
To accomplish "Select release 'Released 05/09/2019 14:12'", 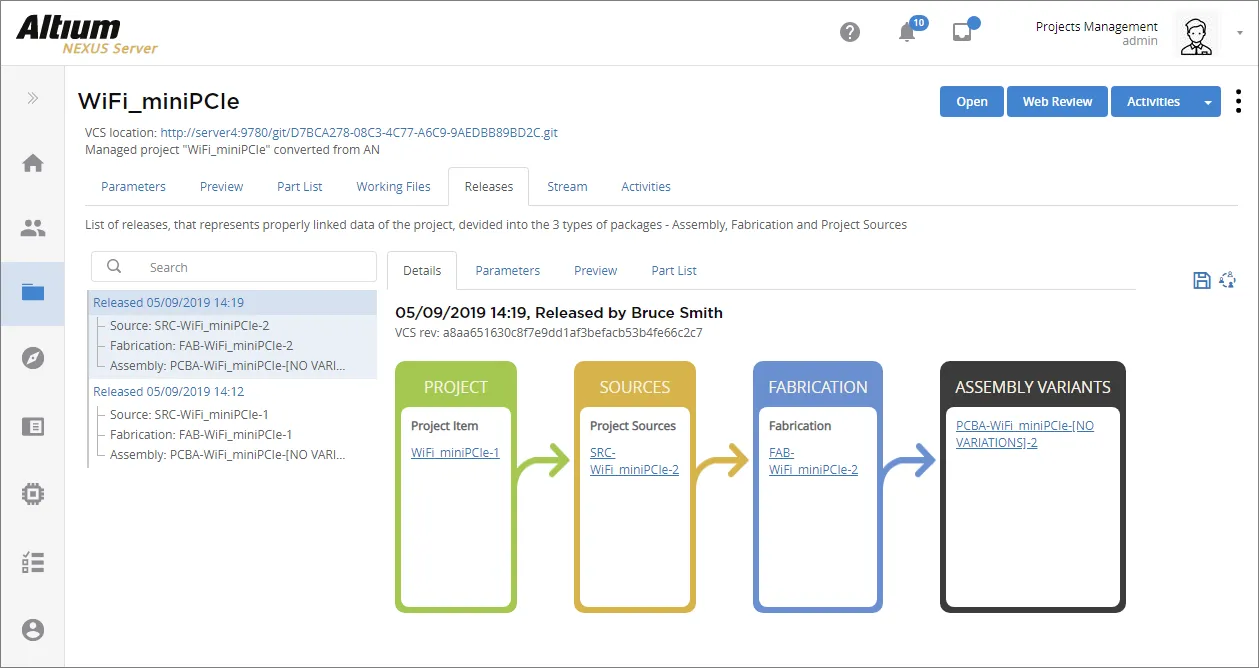I will coord(168,391).
